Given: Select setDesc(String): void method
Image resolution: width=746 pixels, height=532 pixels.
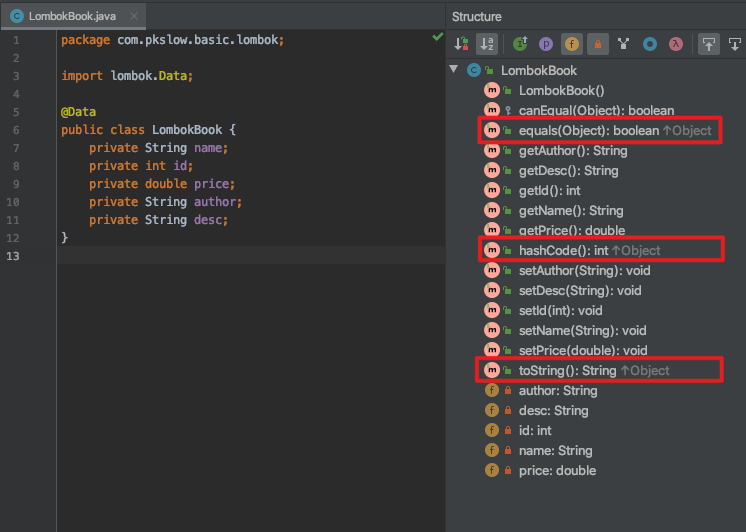Looking at the screenshot, I should (580, 290).
